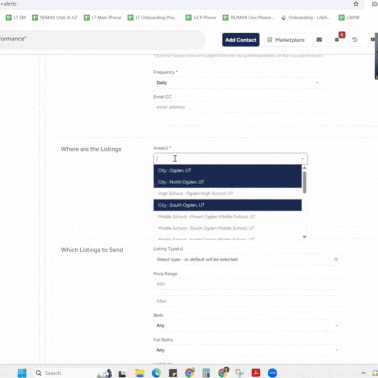Show hidden system tray icons
Image resolution: width=378 pixels, height=378 pixels.
point(363,373)
